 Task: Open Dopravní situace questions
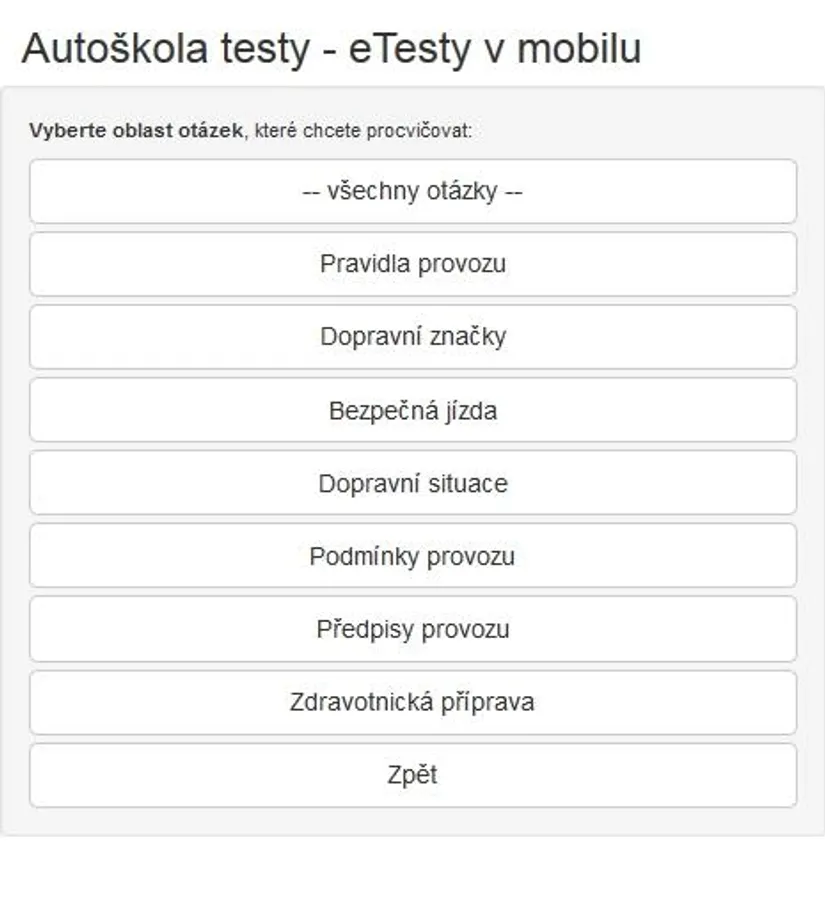pos(413,483)
